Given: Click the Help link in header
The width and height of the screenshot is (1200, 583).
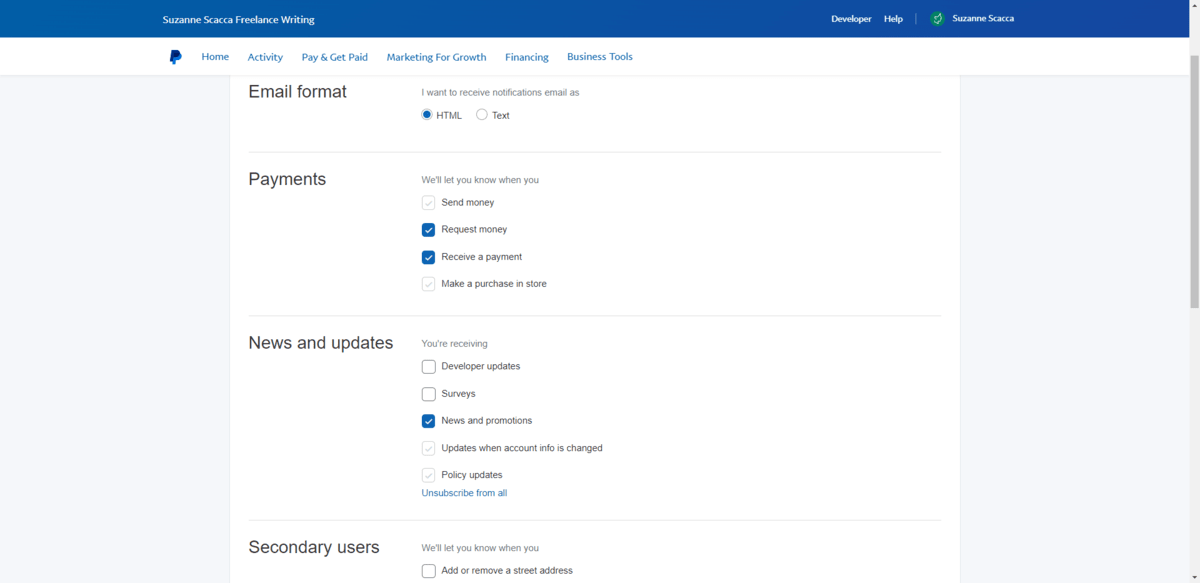Looking at the screenshot, I should click(893, 19).
